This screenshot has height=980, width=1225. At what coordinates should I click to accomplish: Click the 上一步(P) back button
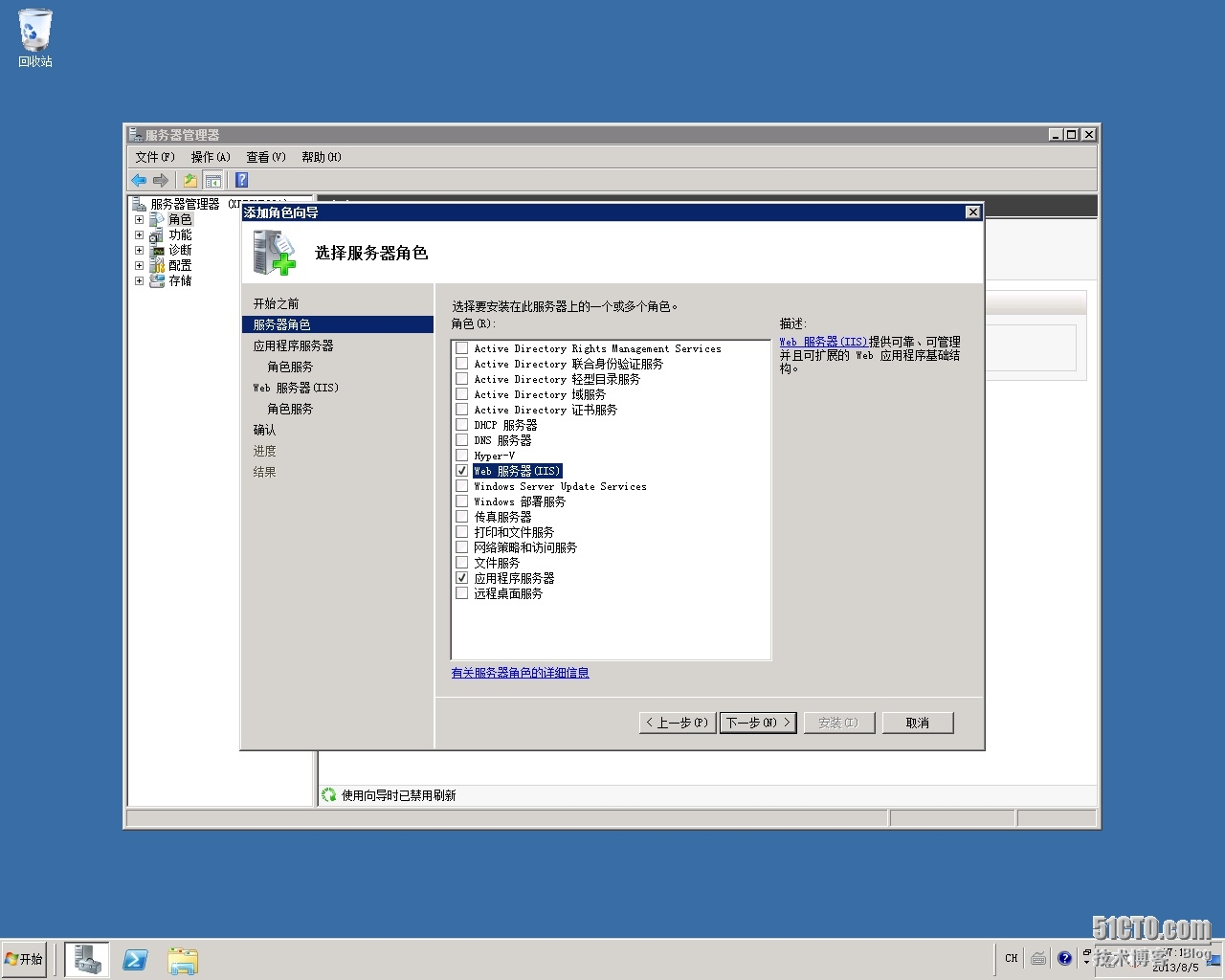pos(677,723)
